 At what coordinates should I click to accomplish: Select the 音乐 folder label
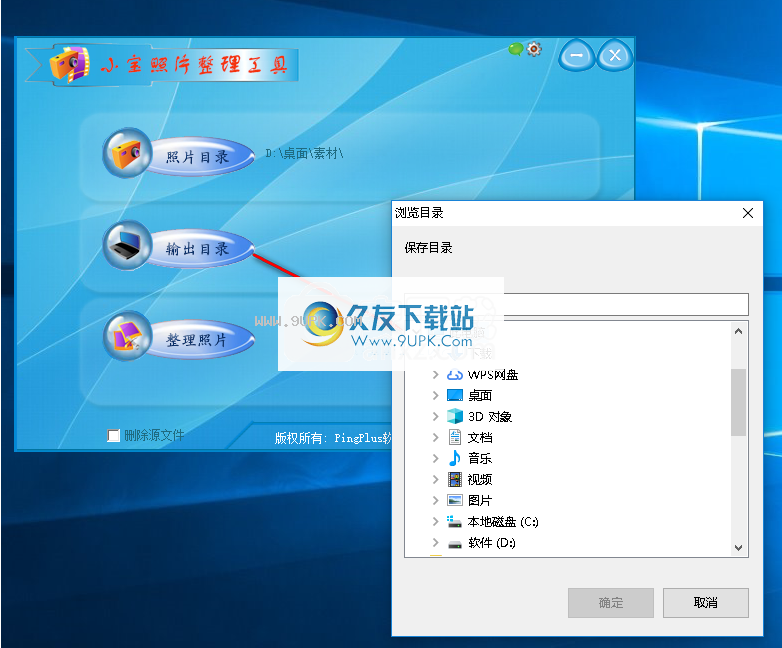pos(480,458)
